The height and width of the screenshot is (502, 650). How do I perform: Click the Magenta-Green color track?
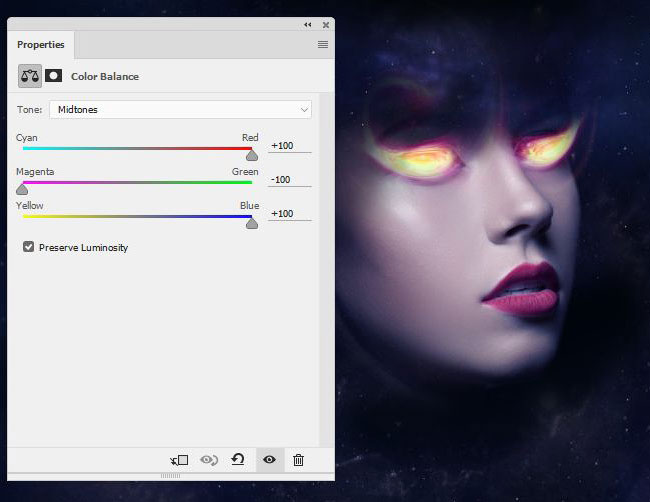(137, 182)
